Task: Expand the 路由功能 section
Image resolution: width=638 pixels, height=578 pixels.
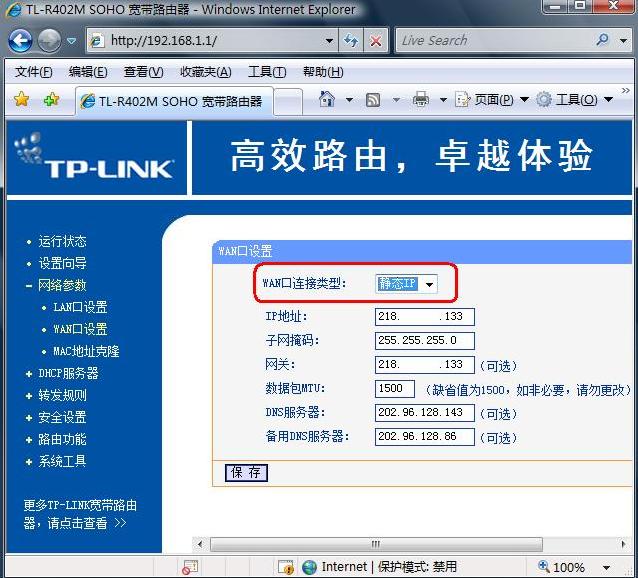Action: click(62, 439)
